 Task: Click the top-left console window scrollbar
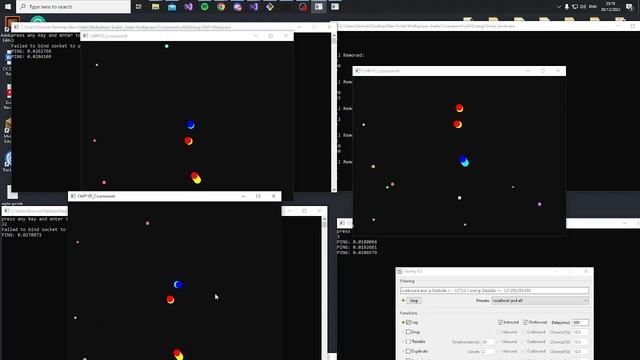click(334, 112)
